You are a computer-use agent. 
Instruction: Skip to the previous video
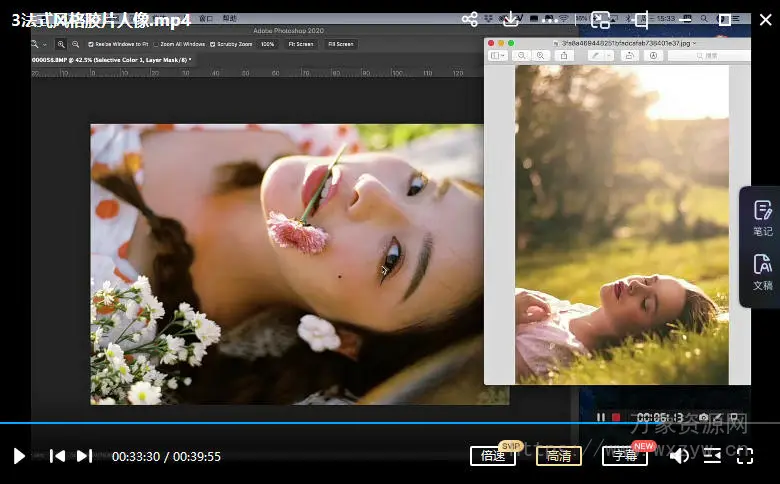click(57, 456)
